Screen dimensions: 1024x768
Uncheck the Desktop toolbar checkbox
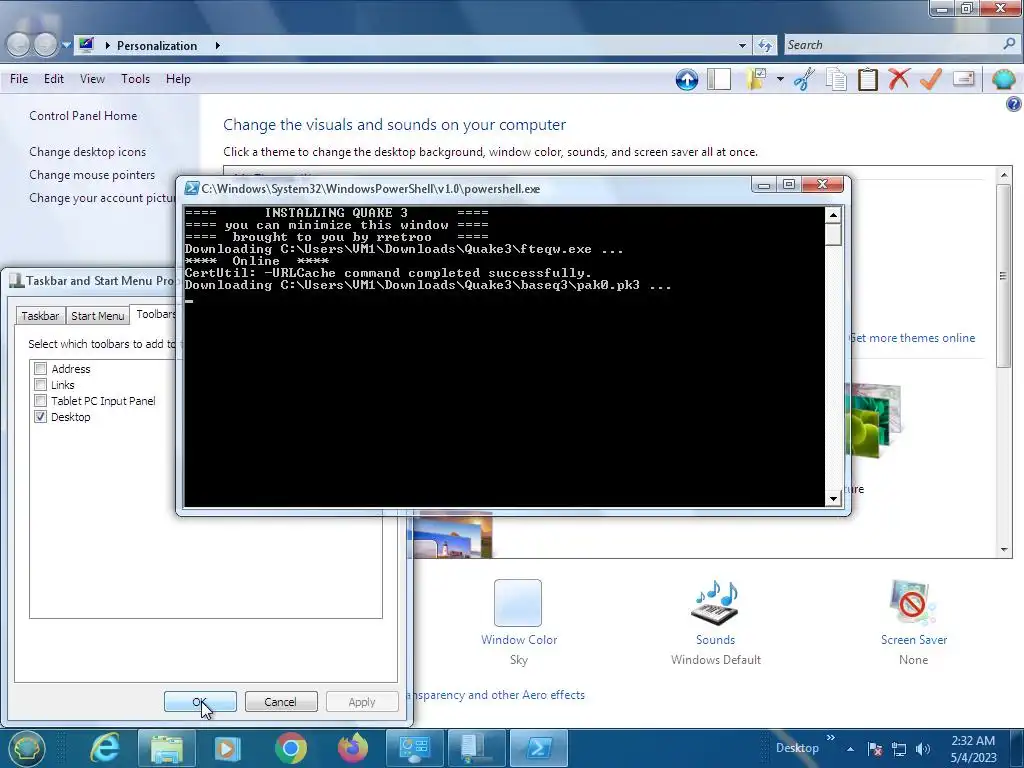pyautogui.click(x=40, y=417)
